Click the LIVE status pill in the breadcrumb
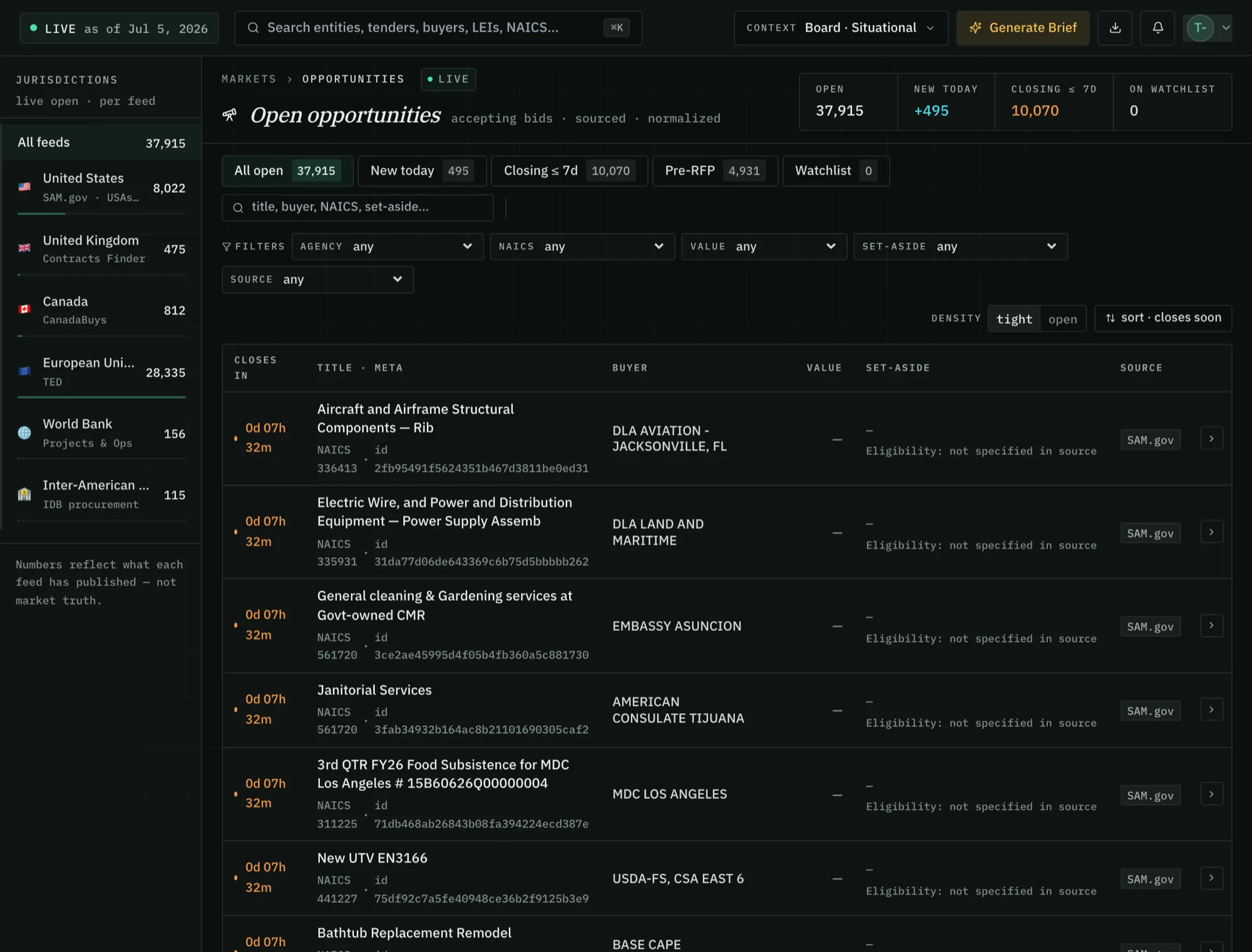This screenshot has width=1252, height=952. [x=448, y=79]
